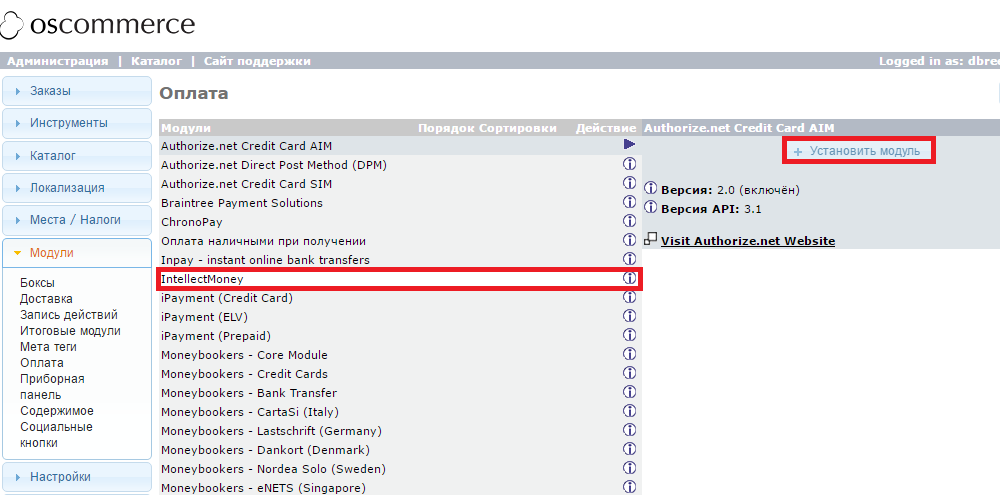1000x495 pixels.
Task: Open the Администрация top menu item
Action: click(57, 61)
